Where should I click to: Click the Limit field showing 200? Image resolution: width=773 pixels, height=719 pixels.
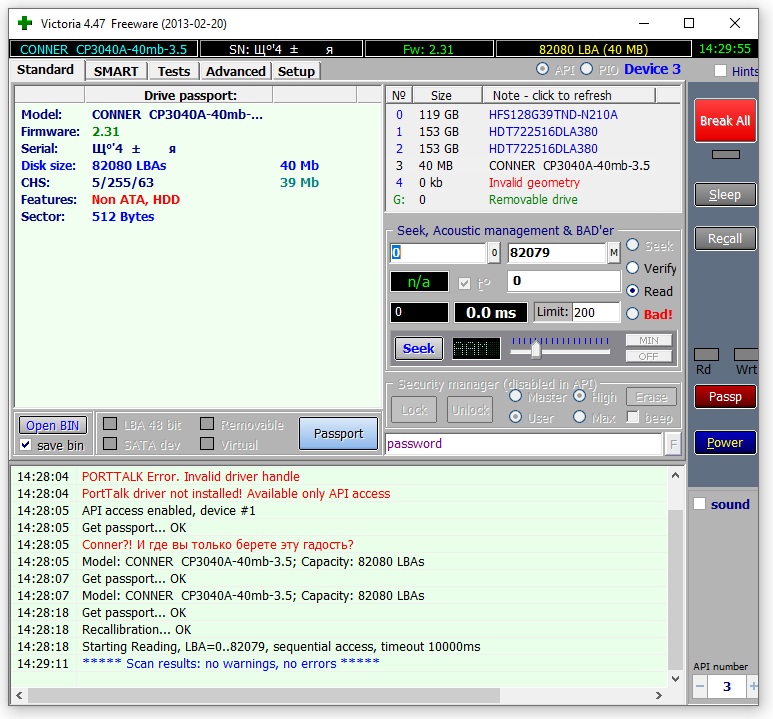click(x=596, y=313)
